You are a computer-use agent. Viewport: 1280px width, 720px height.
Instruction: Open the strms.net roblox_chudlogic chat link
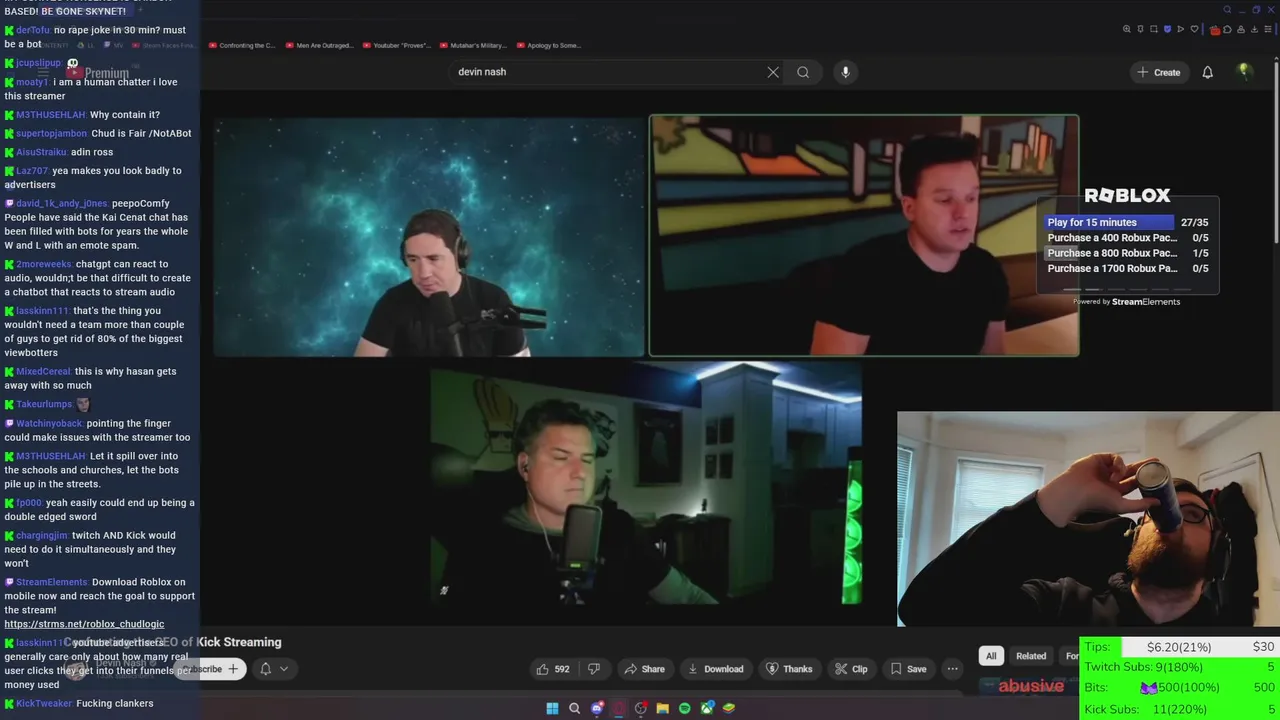point(84,624)
